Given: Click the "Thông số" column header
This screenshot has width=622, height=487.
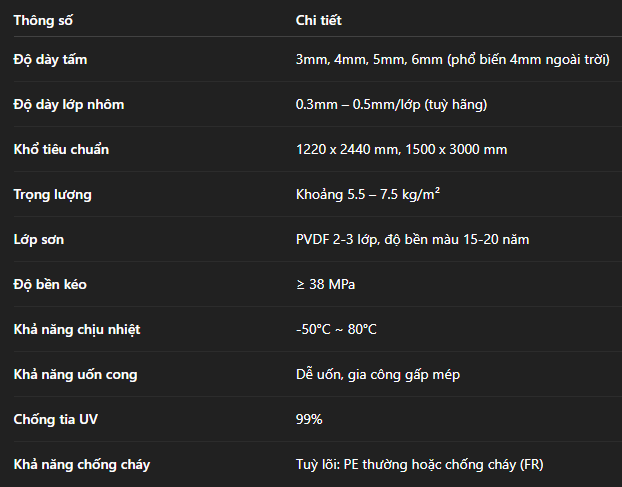Looking at the screenshot, I should (43, 20).
